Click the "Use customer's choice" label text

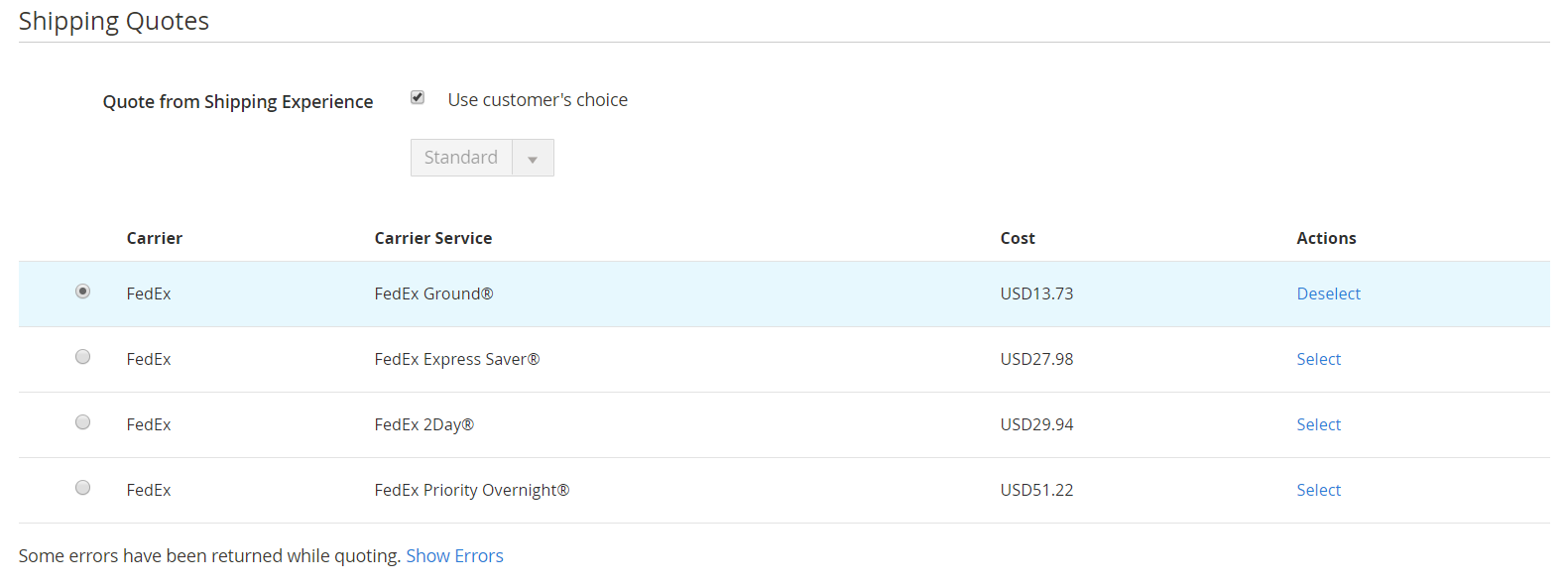click(537, 100)
